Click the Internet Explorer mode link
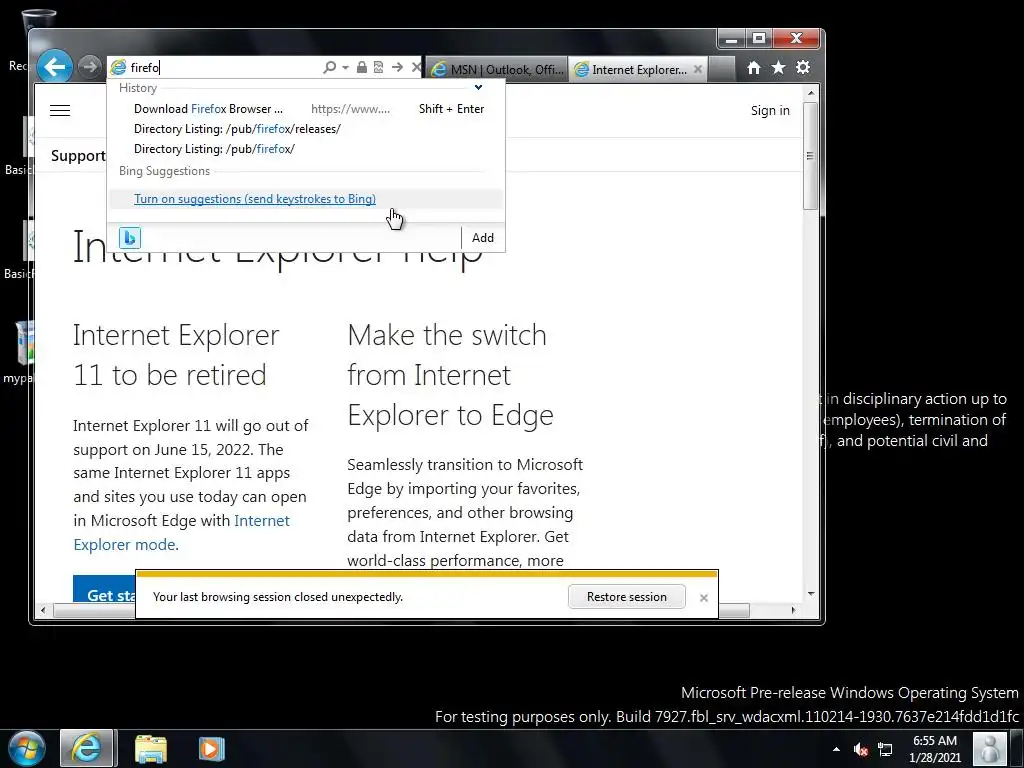The image size is (1024, 768). 182,532
